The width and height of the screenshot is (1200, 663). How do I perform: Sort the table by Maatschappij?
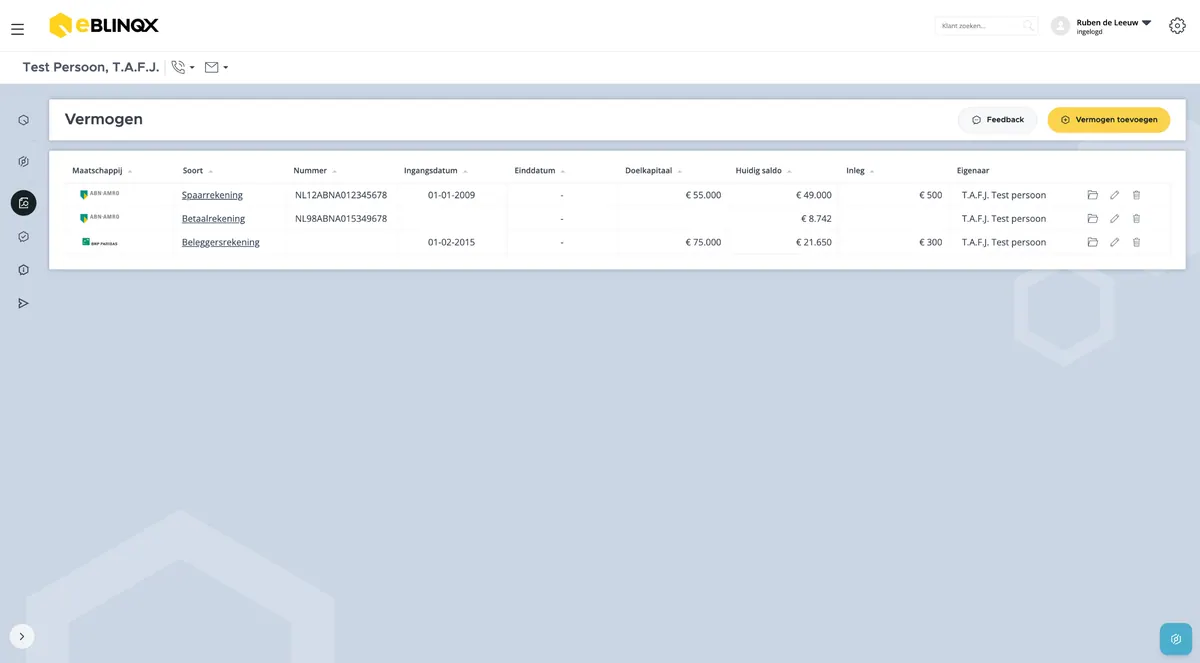coord(102,171)
